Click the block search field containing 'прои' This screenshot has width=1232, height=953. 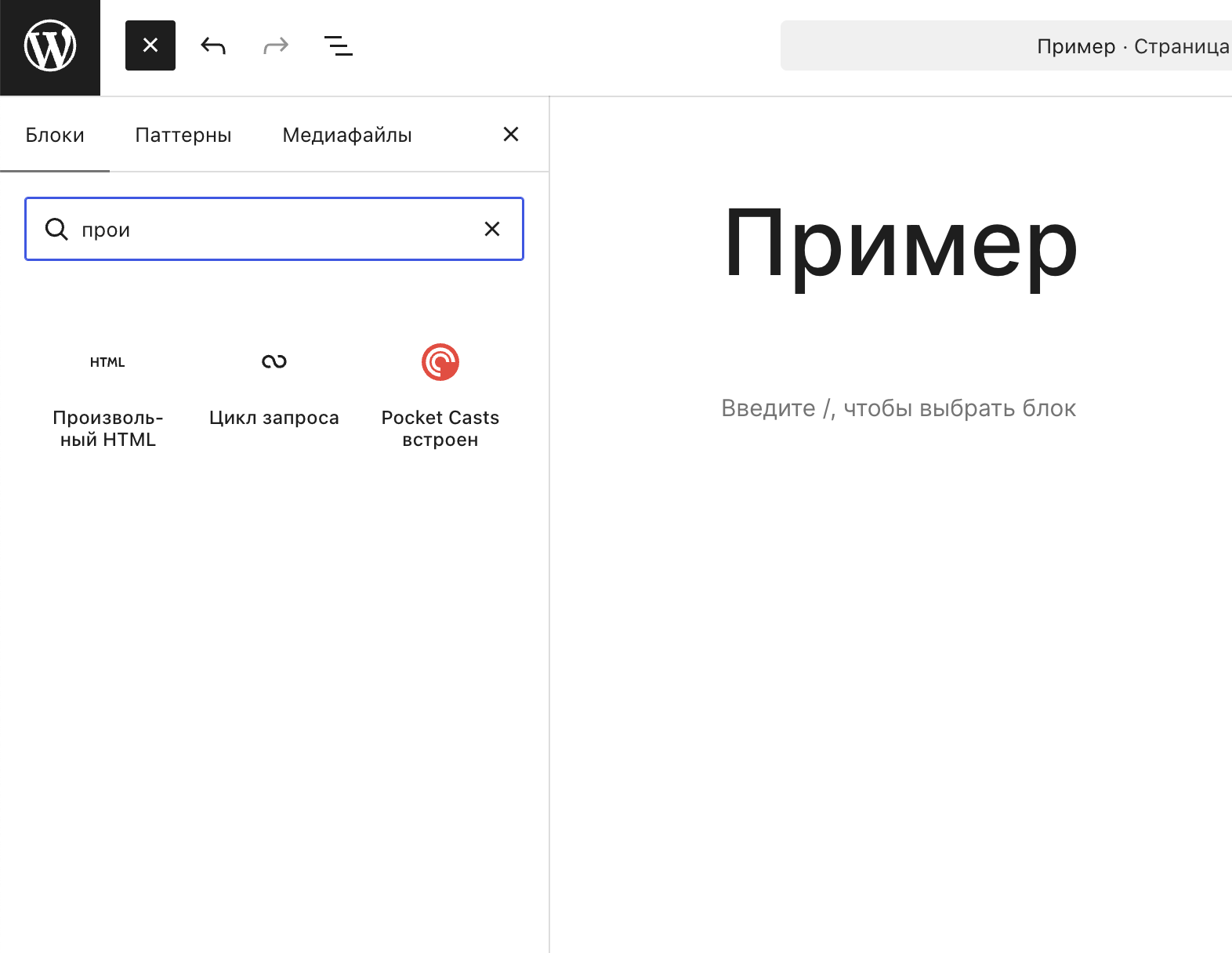click(274, 229)
